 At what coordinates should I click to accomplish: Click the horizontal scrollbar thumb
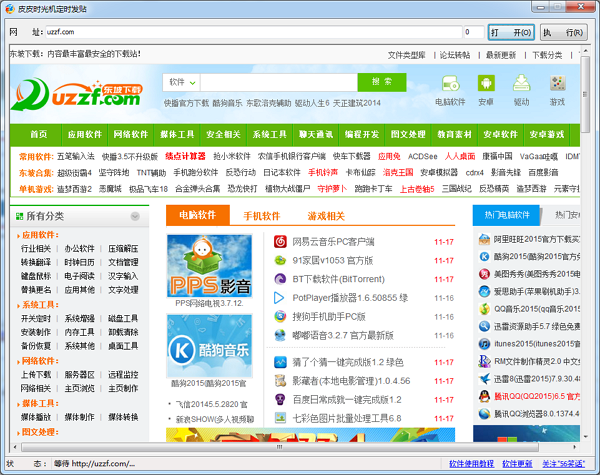280,447
